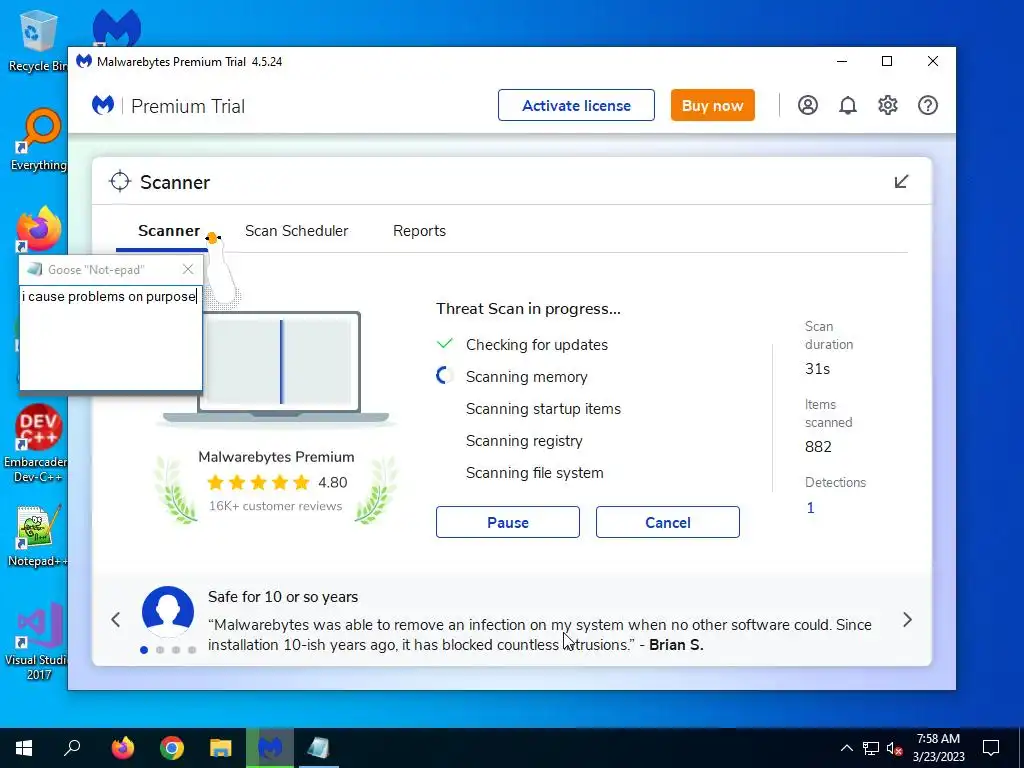Screen dimensions: 1024x768
Task: Show hidden tray icons chevron
Action: (x=846, y=748)
